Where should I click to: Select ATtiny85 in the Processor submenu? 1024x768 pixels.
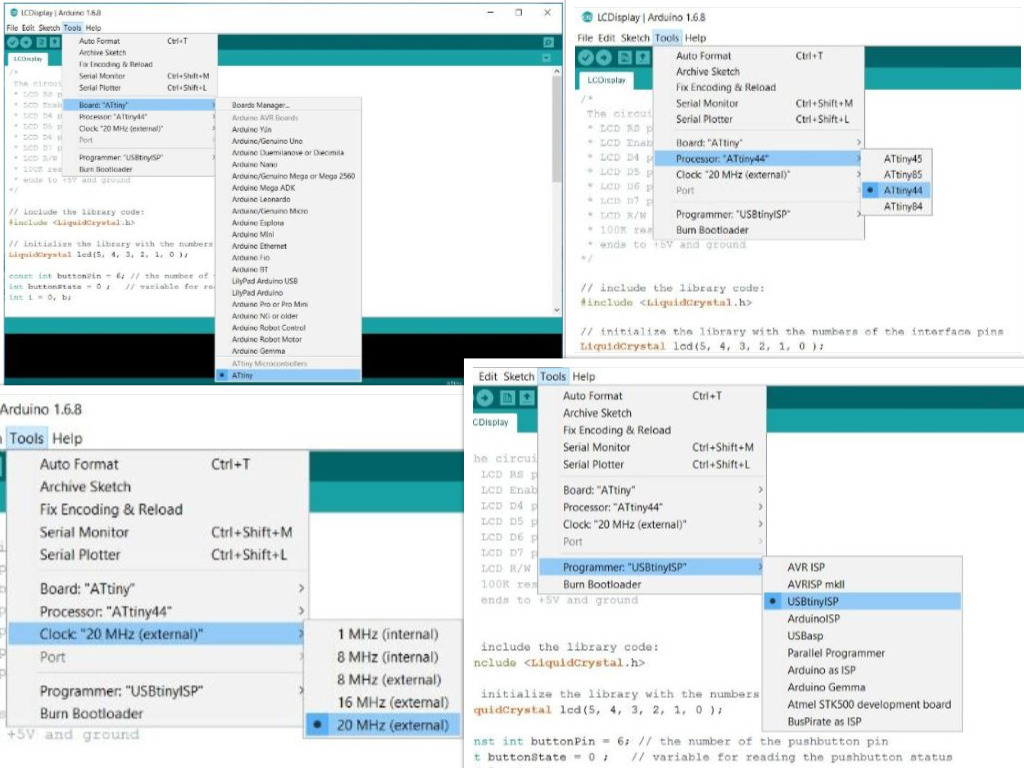coord(896,174)
